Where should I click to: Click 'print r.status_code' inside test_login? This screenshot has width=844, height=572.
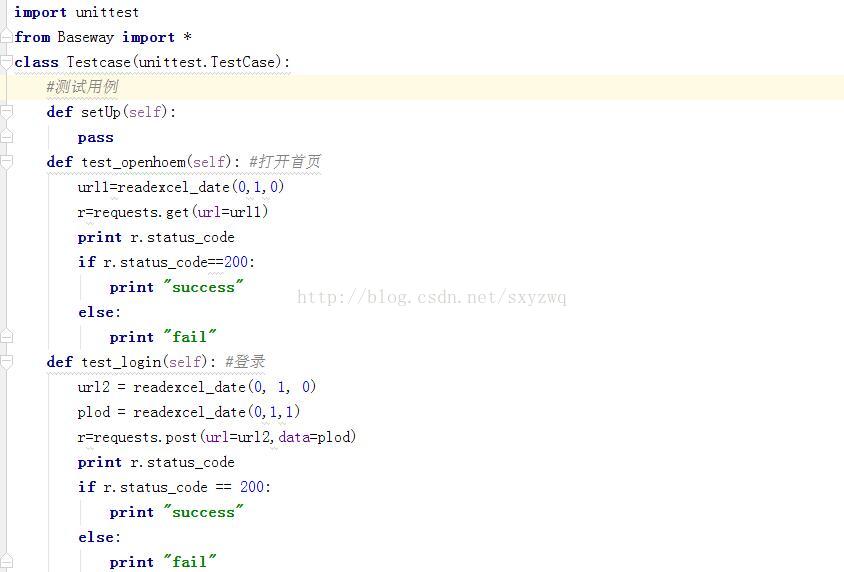pyautogui.click(x=156, y=462)
